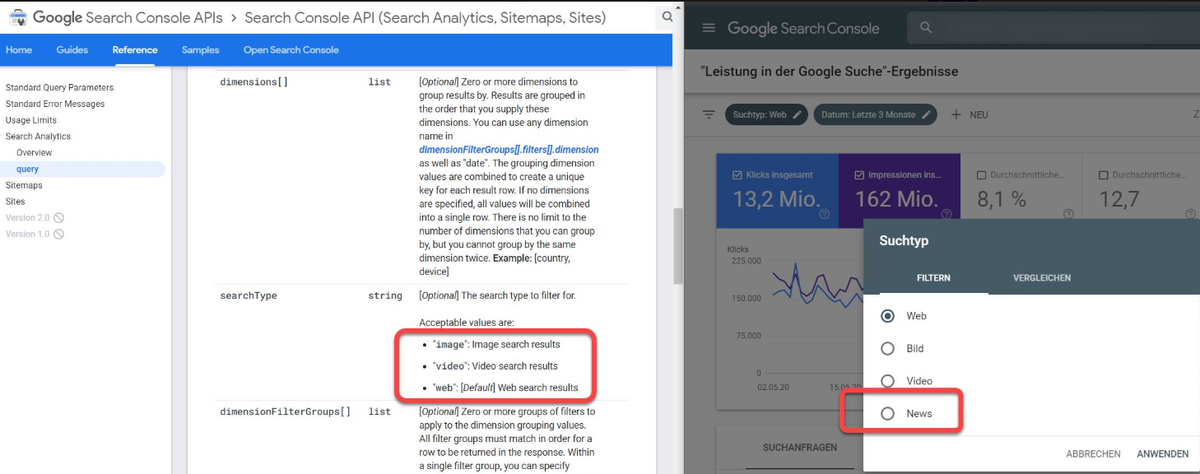
Task: Click the "web": [Default] Web search results entry
Action: pos(504,387)
